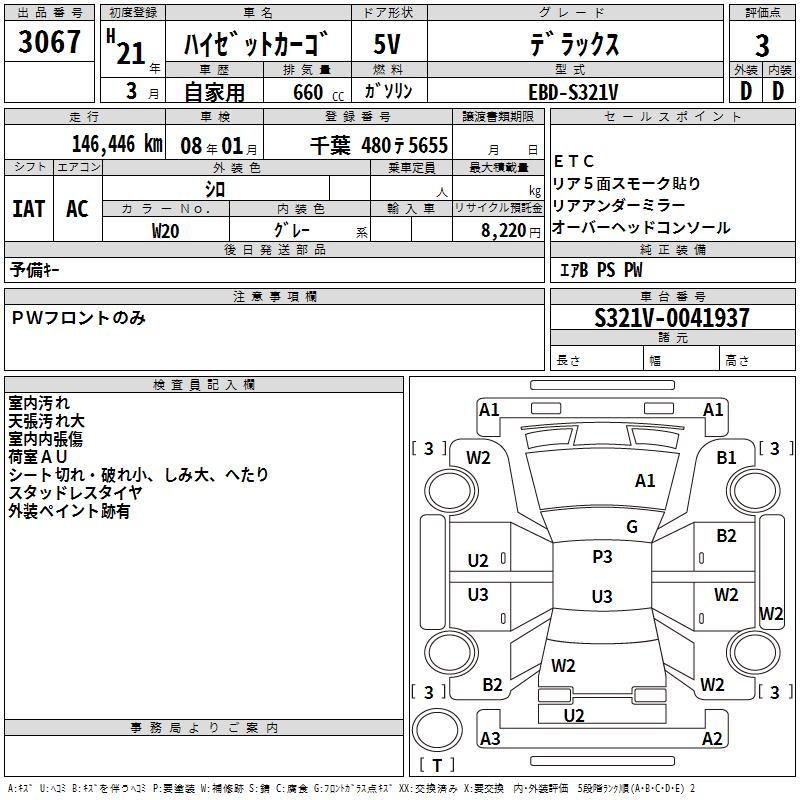Click the IAT shift type cell
Viewport: 800px width, 800px height.
click(x=28, y=209)
